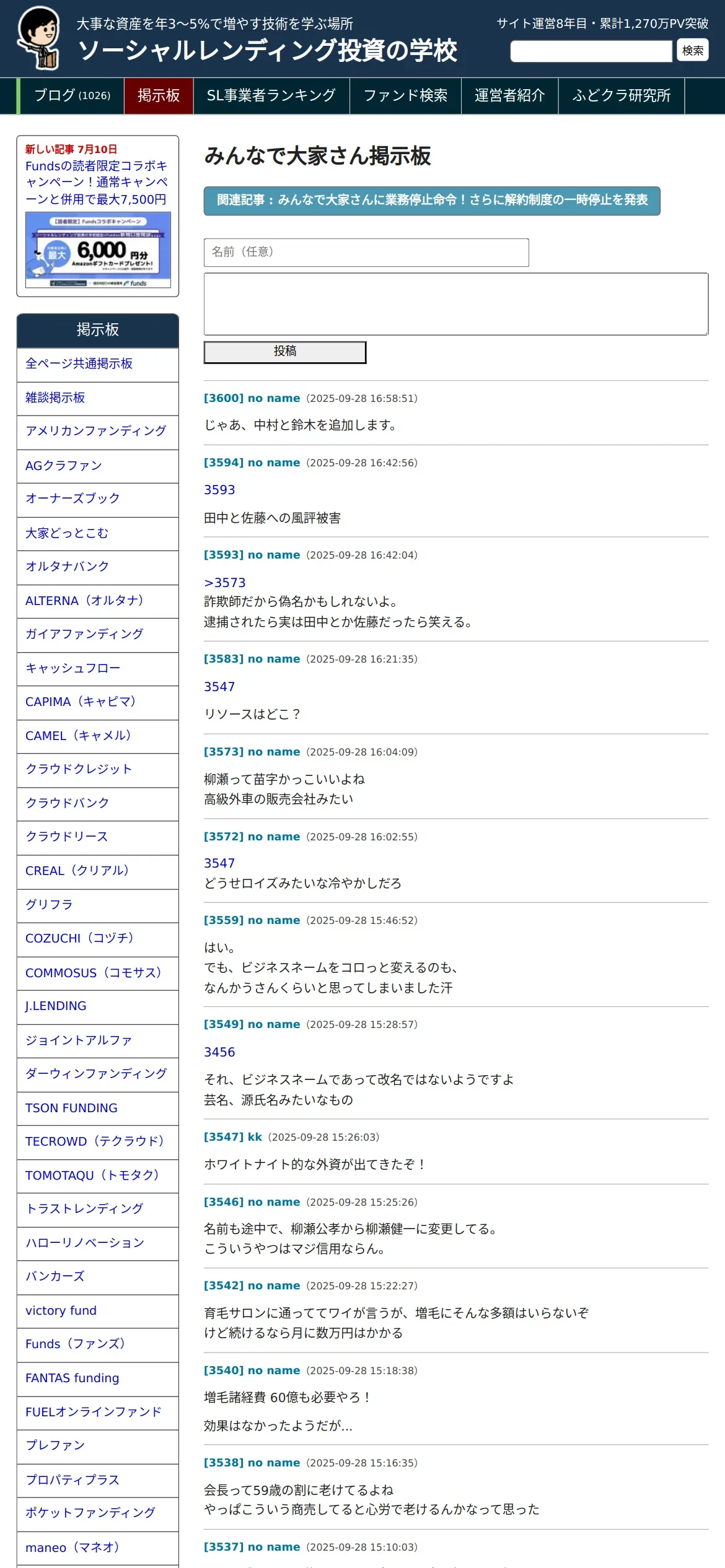
Task: Open オーナーズブック board link
Action: (x=98, y=499)
